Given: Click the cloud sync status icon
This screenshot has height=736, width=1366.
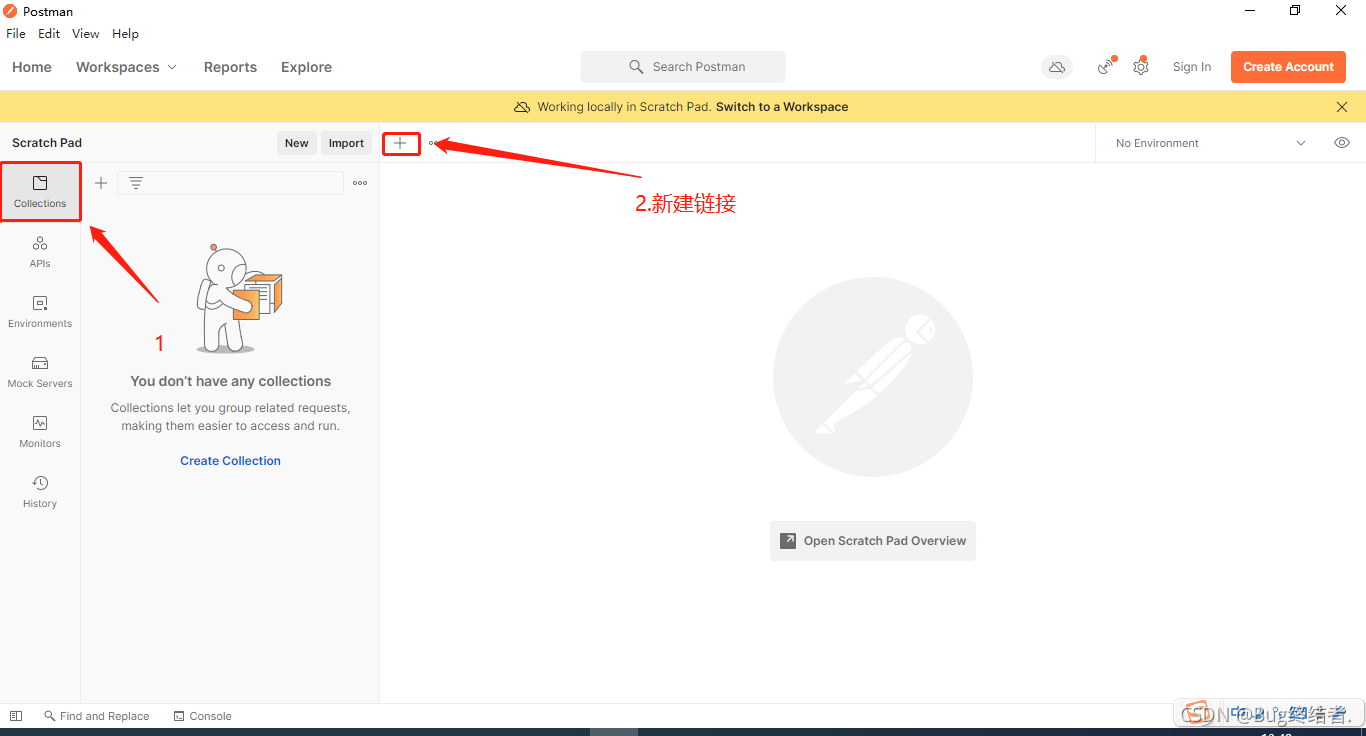Looking at the screenshot, I should point(1057,67).
